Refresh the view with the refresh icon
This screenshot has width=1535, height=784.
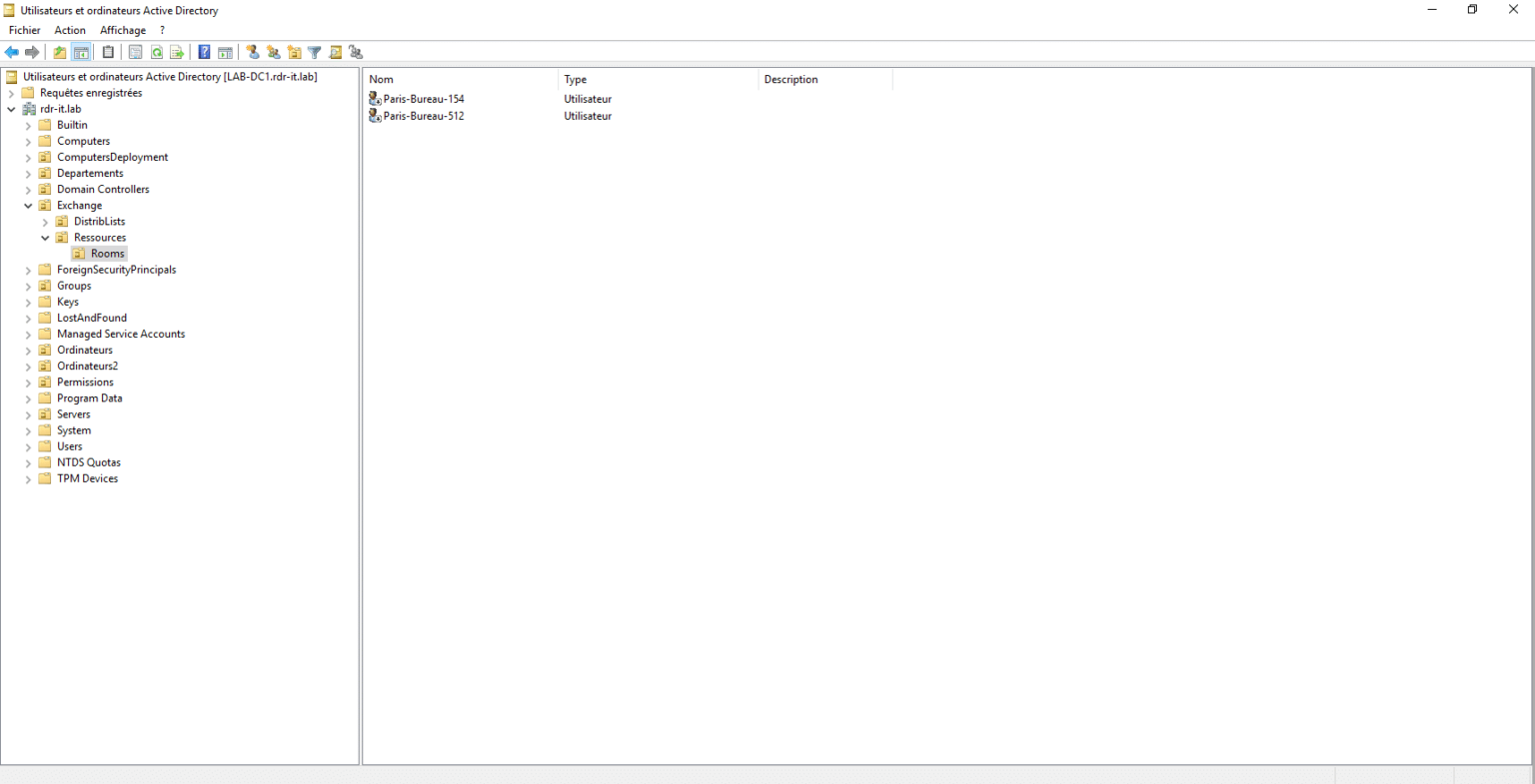156,52
